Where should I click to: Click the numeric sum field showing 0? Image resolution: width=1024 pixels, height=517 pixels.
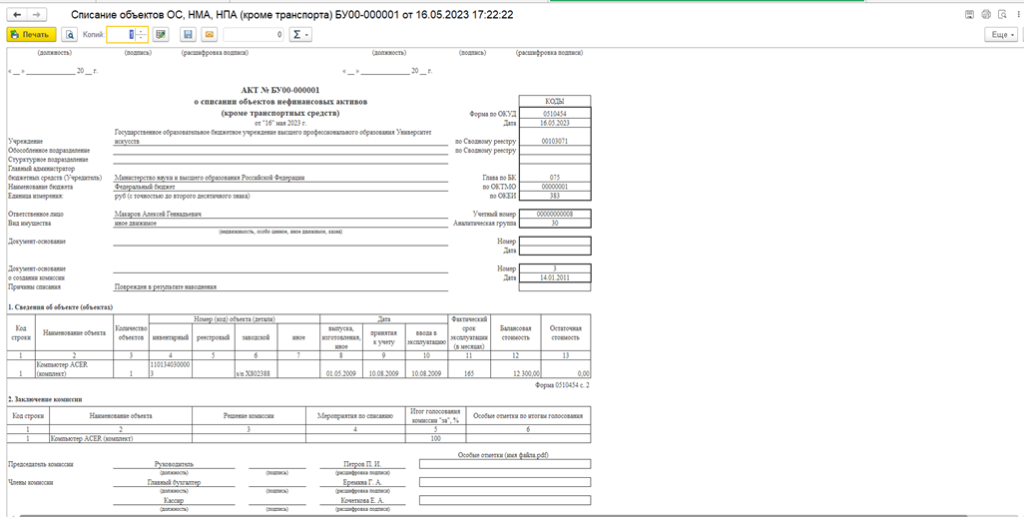click(x=253, y=35)
